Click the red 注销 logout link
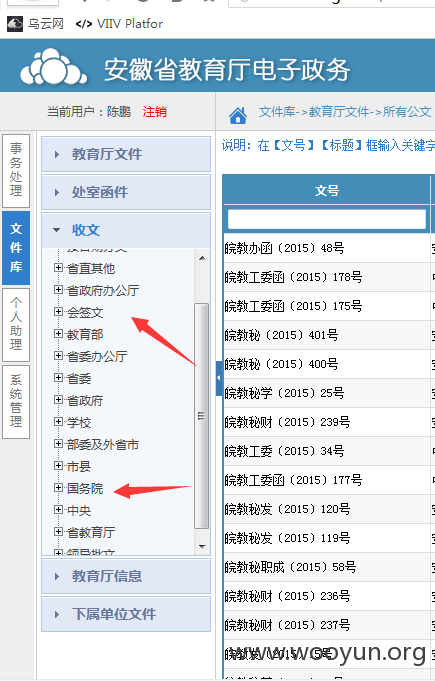The width and height of the screenshot is (435, 681). coord(155,112)
